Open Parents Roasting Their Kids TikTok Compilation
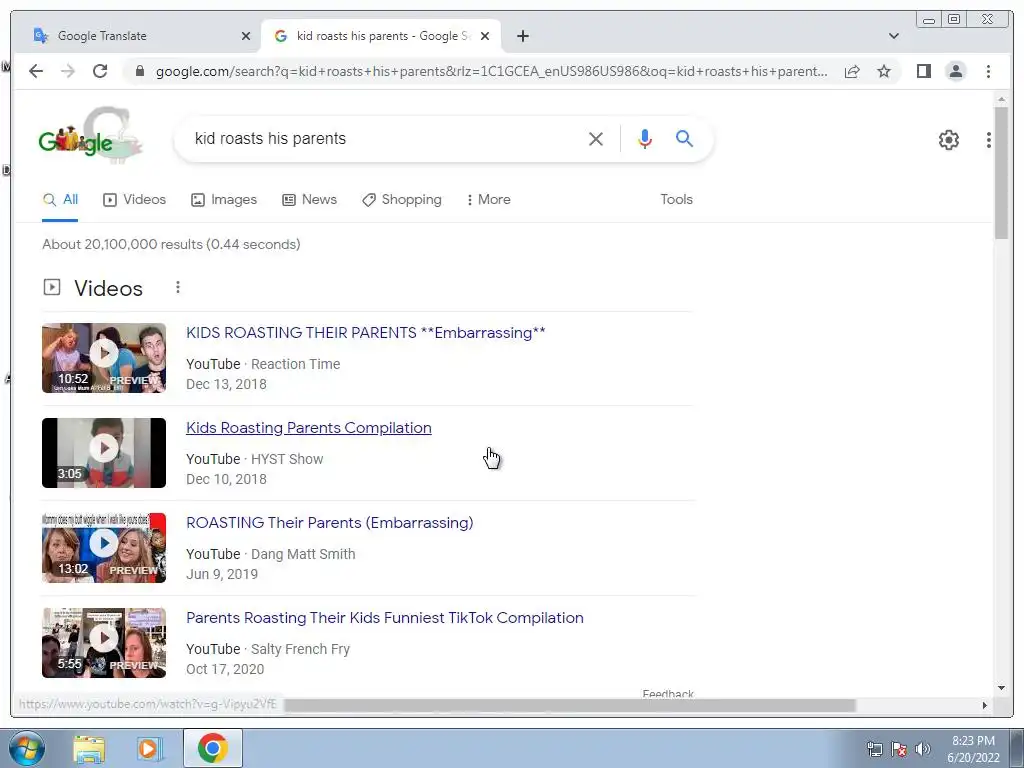 pos(385,618)
